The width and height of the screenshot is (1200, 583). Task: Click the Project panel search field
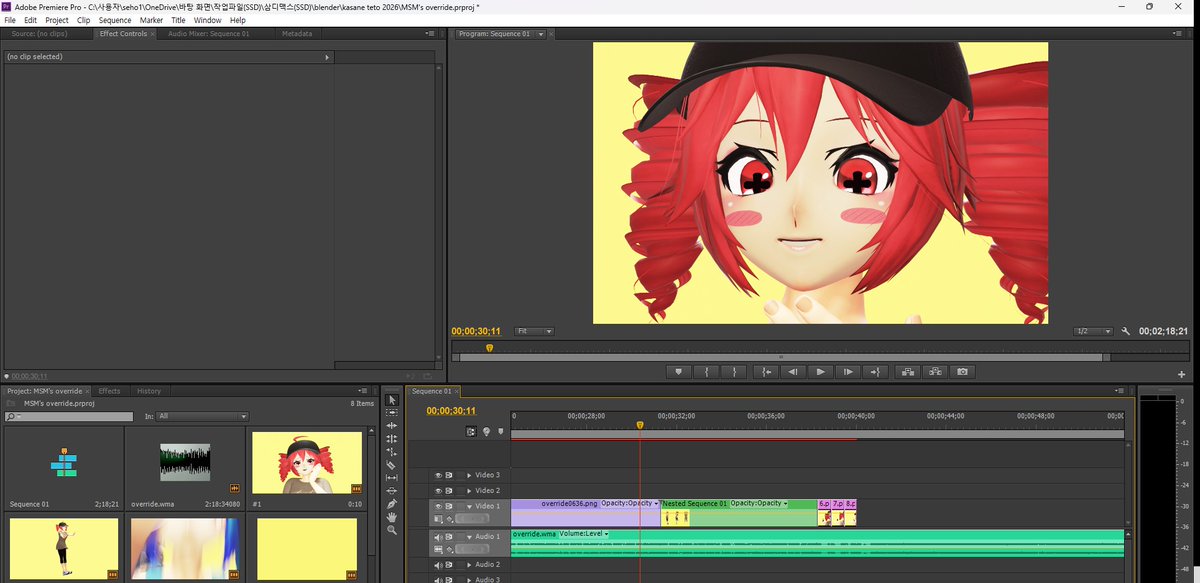tap(68, 416)
